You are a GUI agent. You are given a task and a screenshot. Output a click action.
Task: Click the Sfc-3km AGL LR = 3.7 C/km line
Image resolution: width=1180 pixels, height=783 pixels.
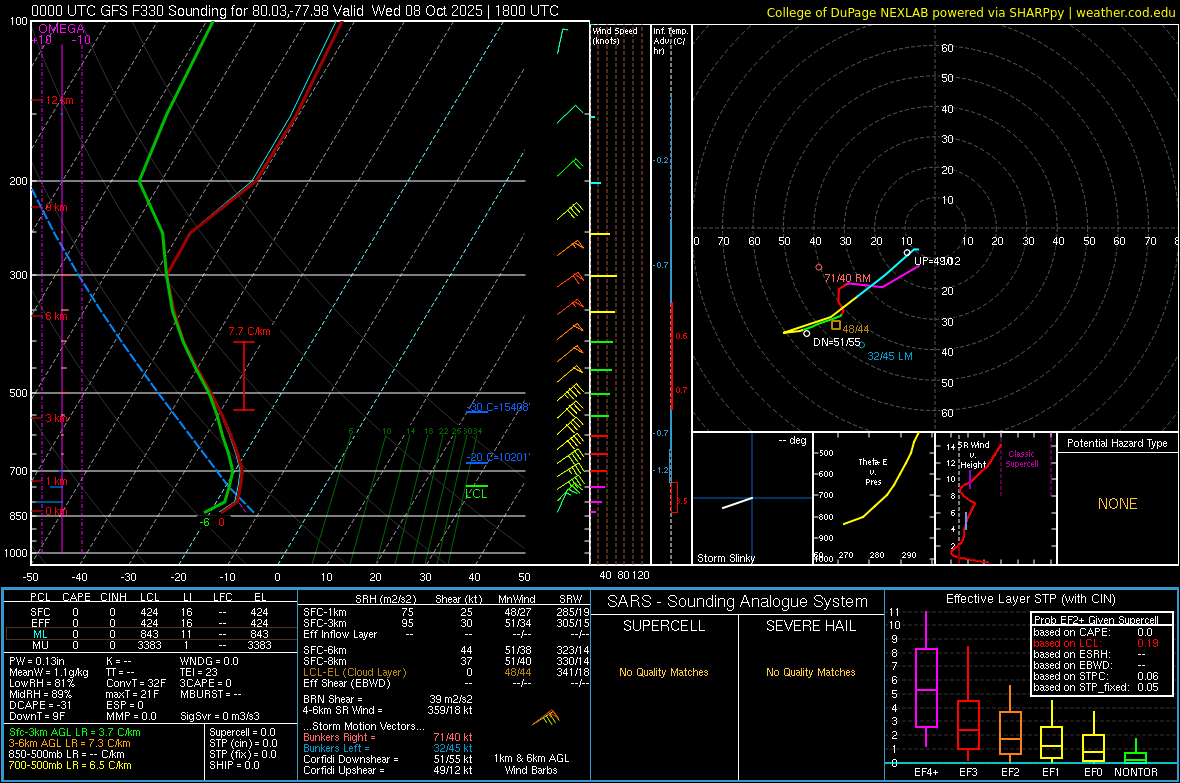pyautogui.click(x=75, y=732)
